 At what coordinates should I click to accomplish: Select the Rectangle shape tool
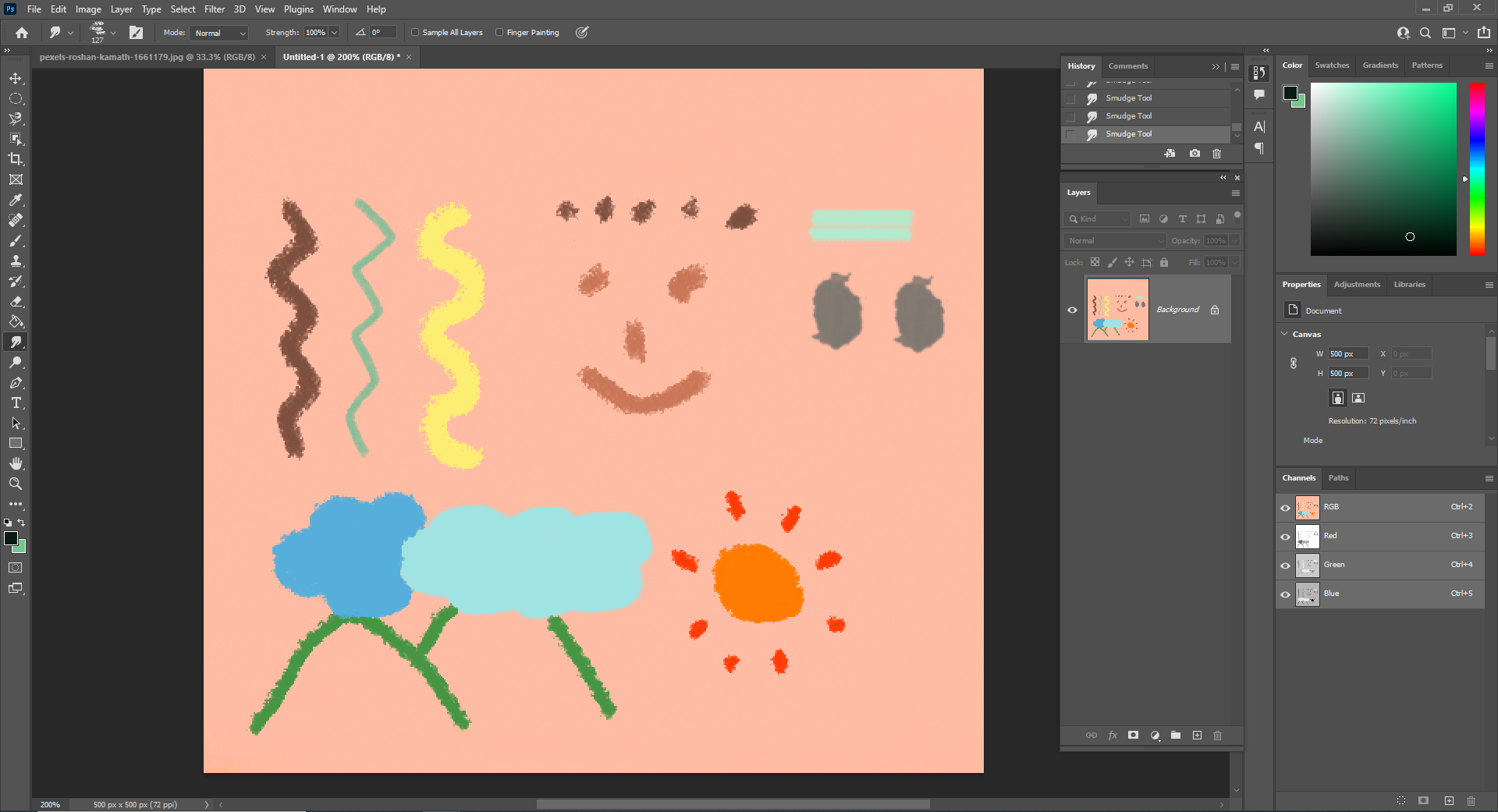[16, 443]
